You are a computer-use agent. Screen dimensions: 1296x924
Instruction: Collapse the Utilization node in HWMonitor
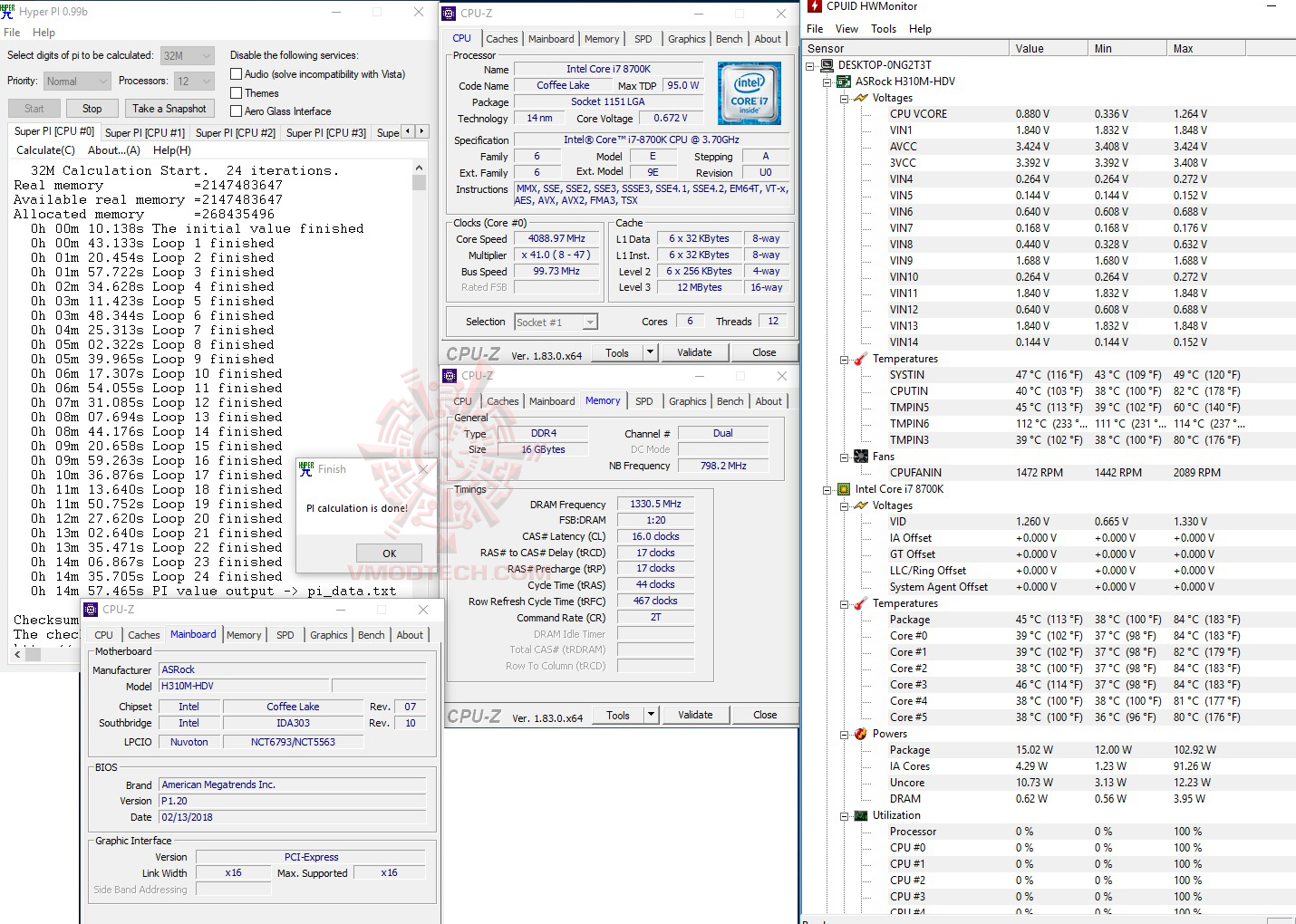click(x=844, y=815)
